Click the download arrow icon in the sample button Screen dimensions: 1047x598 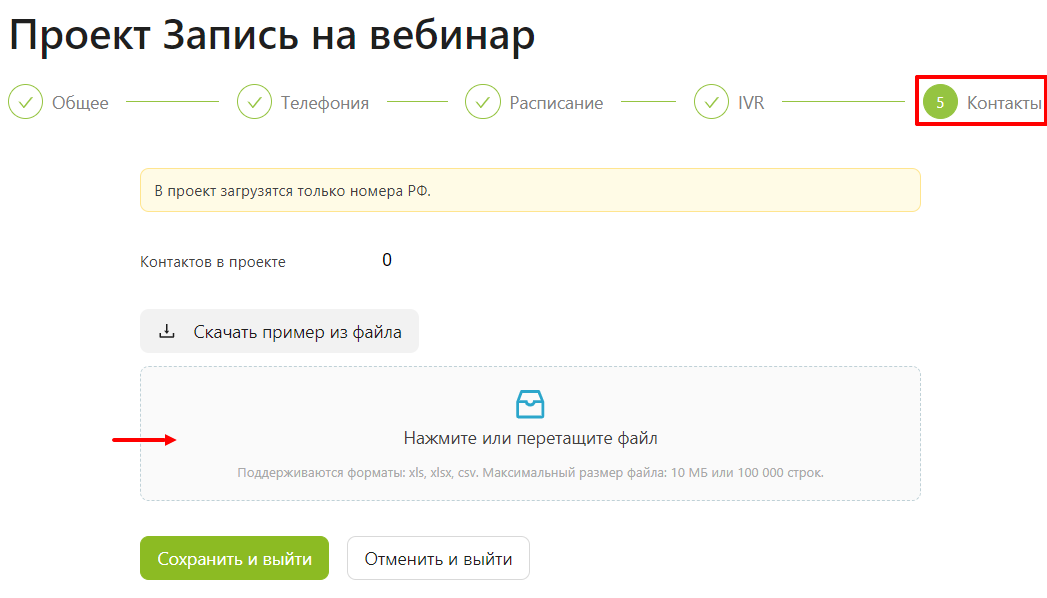click(167, 332)
